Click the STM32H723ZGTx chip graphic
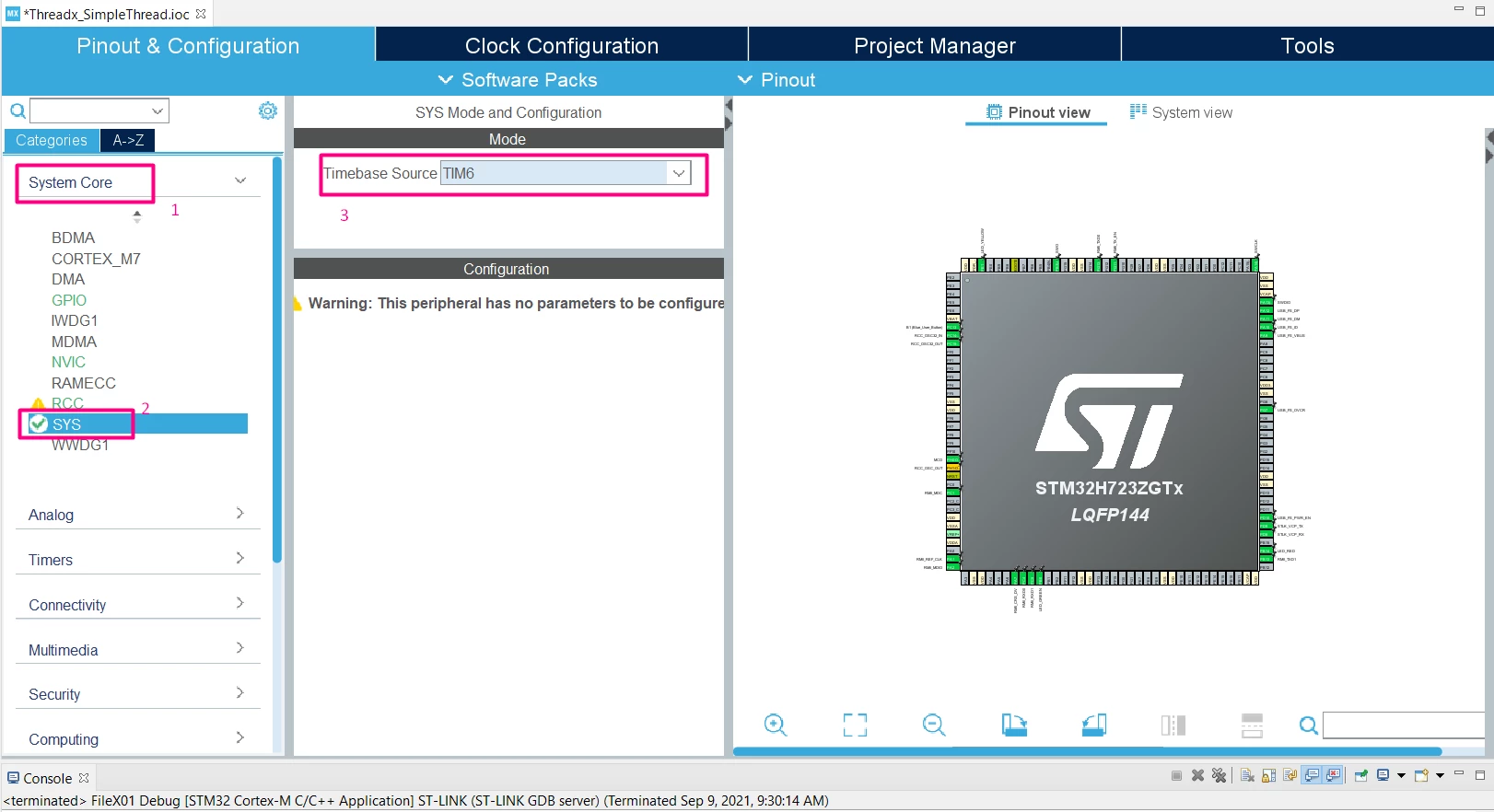 tap(1109, 422)
